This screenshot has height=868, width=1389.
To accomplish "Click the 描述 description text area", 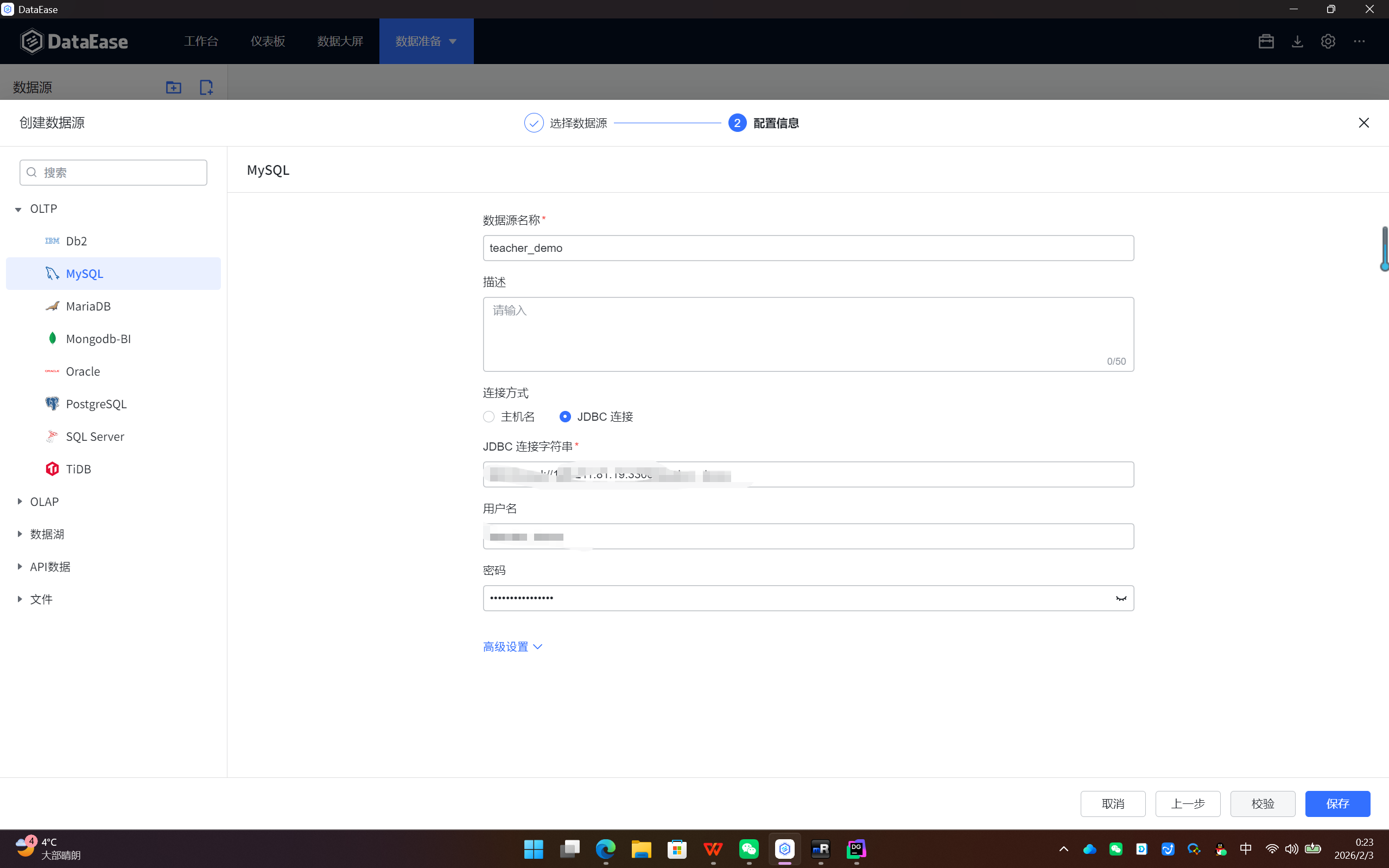I will 808,334.
